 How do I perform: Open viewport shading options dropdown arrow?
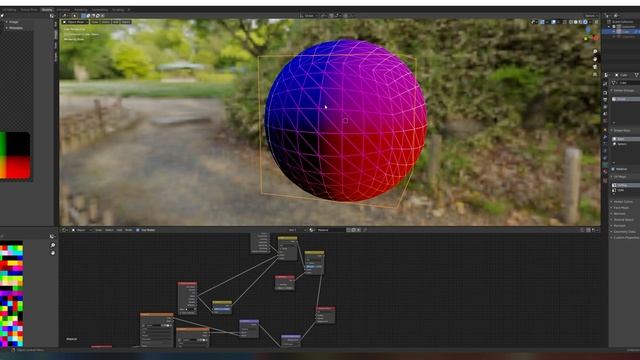590,22
